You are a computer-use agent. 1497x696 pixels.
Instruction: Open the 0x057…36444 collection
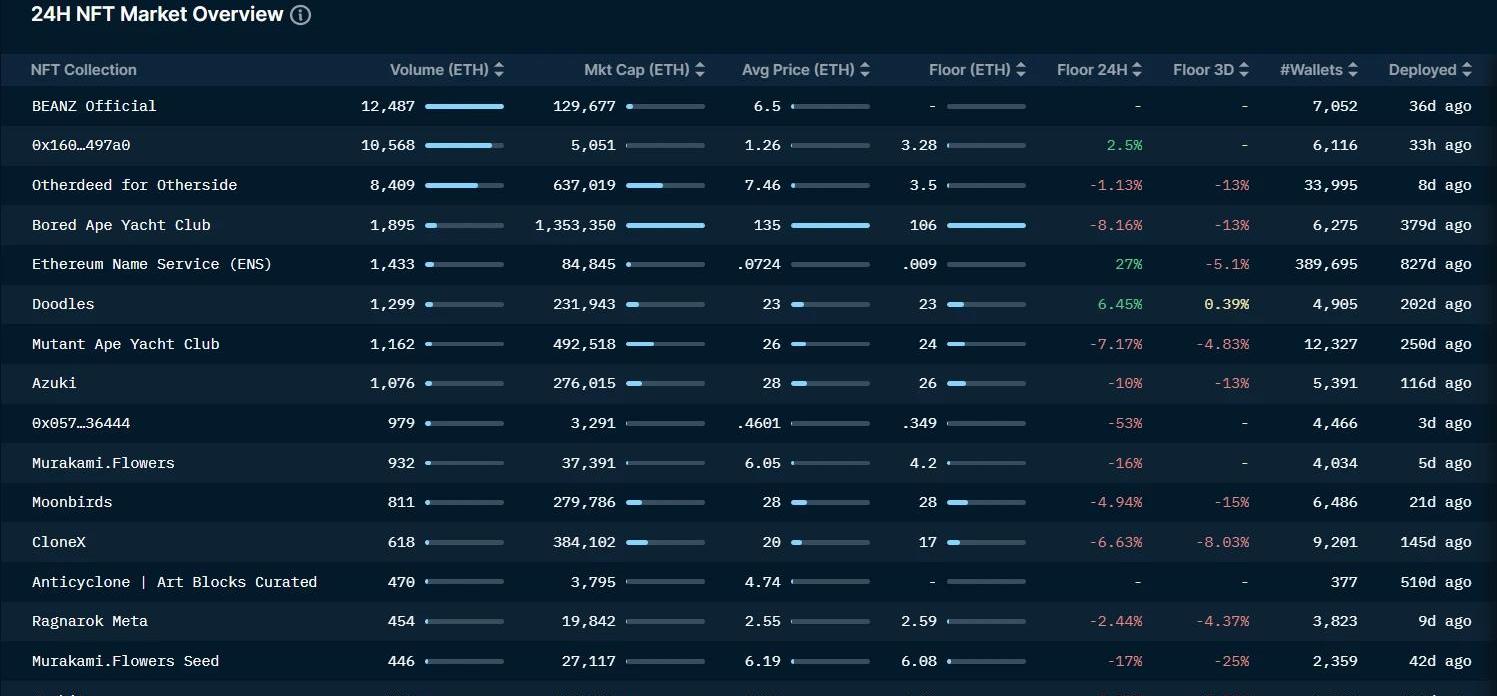coord(81,423)
